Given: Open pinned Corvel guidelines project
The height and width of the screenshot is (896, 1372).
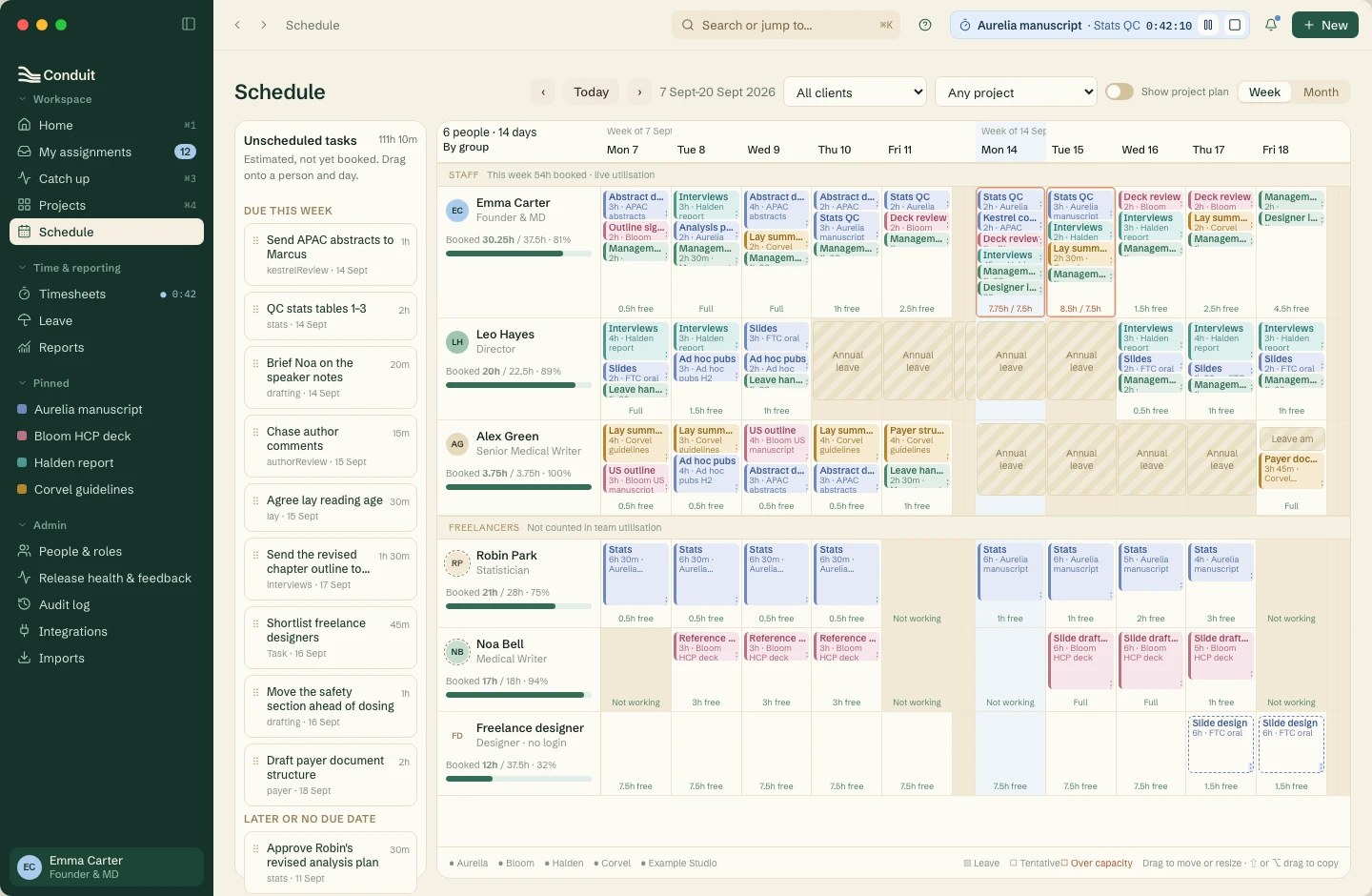Looking at the screenshot, I should tap(107, 489).
